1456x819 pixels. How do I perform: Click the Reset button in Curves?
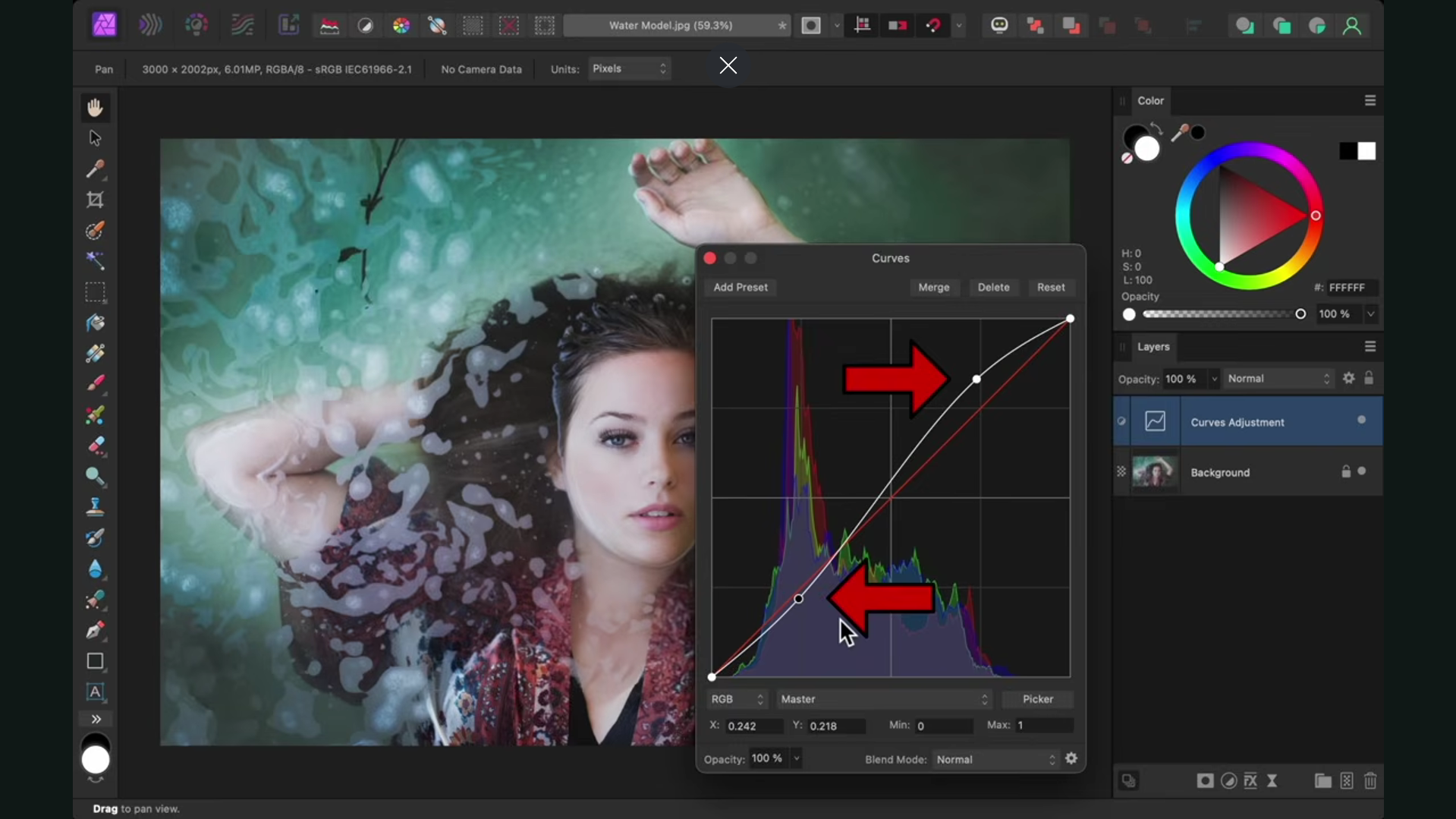tap(1051, 287)
